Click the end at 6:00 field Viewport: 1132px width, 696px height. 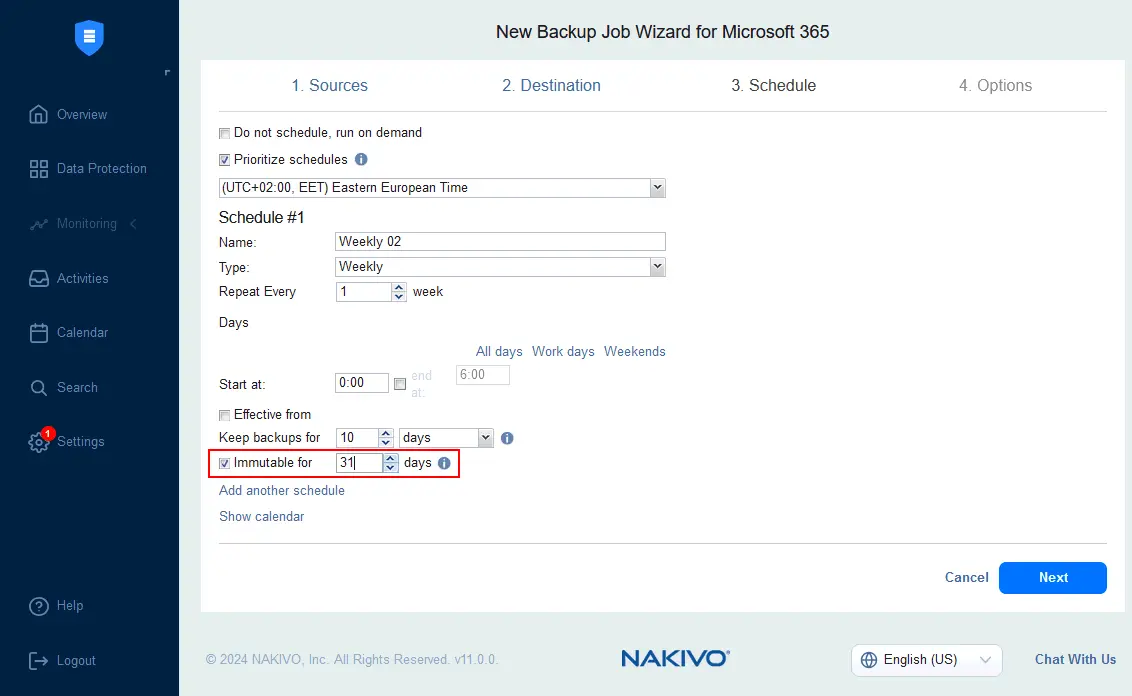pyautogui.click(x=483, y=375)
